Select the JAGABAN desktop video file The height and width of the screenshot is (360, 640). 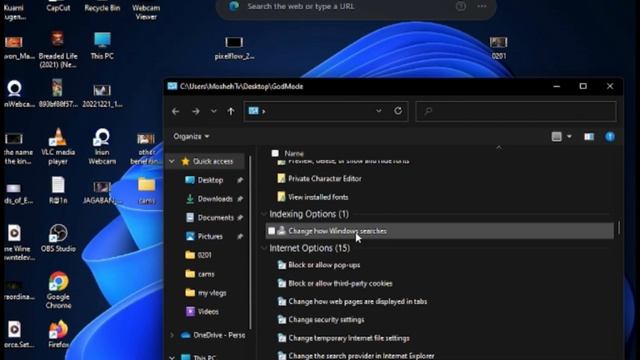(x=102, y=192)
